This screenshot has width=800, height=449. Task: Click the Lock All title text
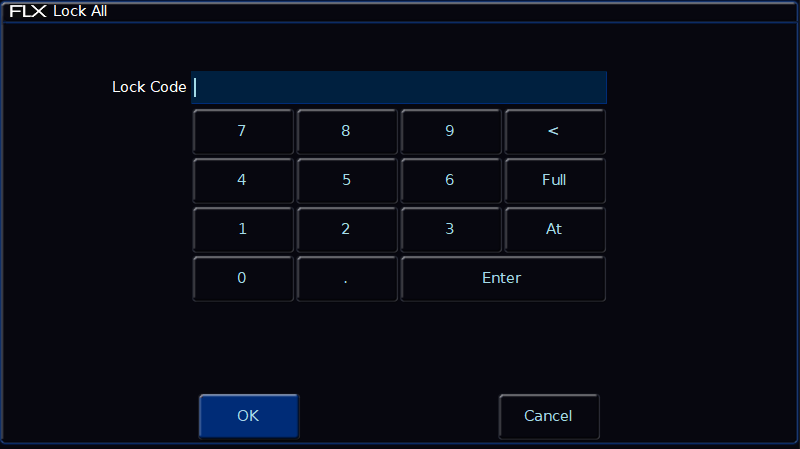80,11
